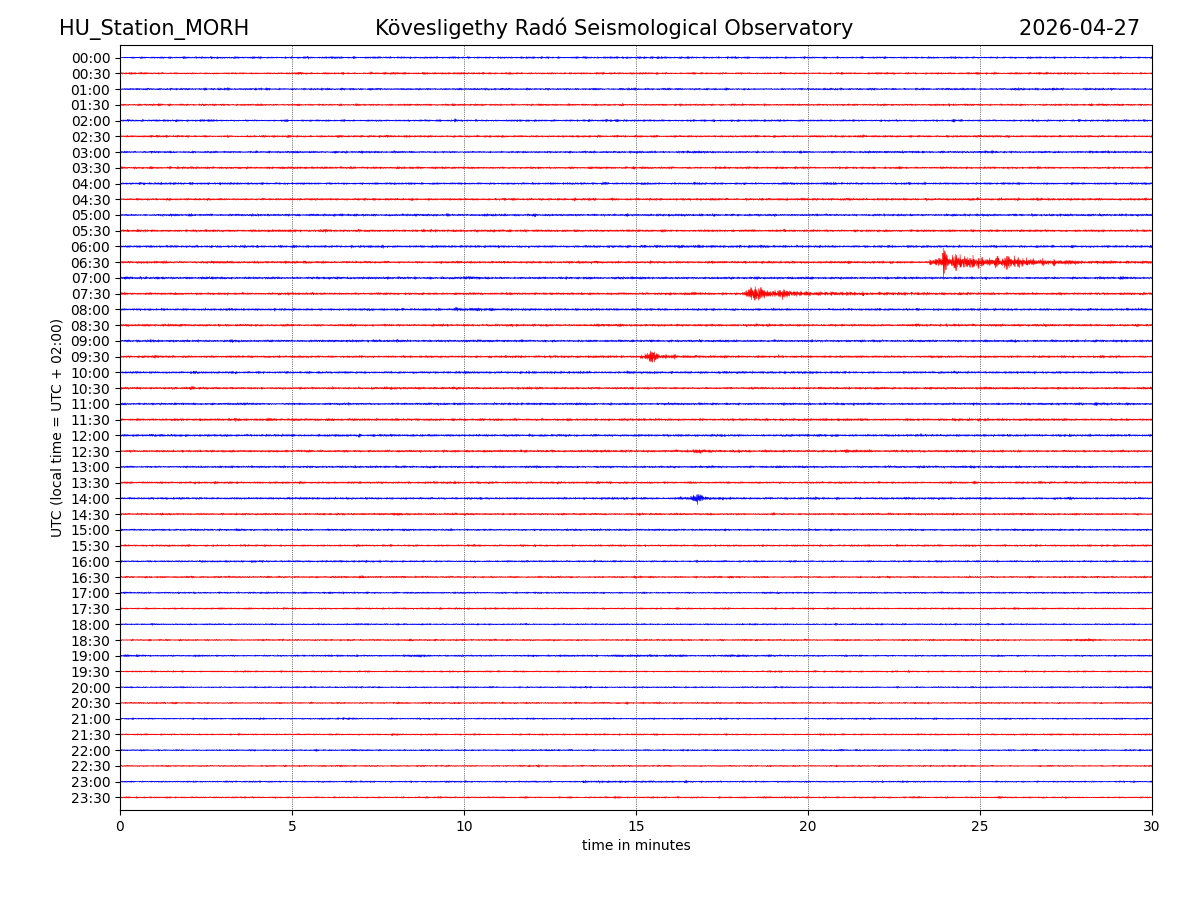Click the large seismic event on the 06:30 trace

948,262
